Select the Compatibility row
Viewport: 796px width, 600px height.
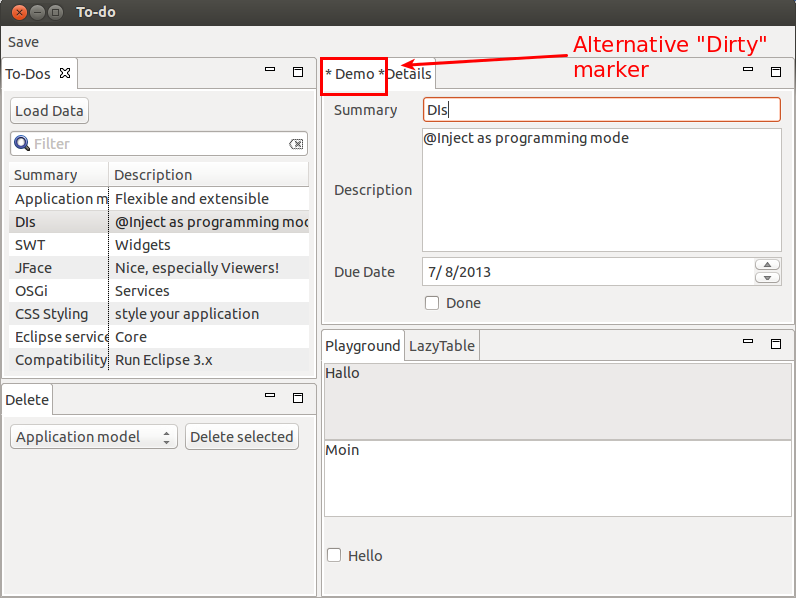159,359
